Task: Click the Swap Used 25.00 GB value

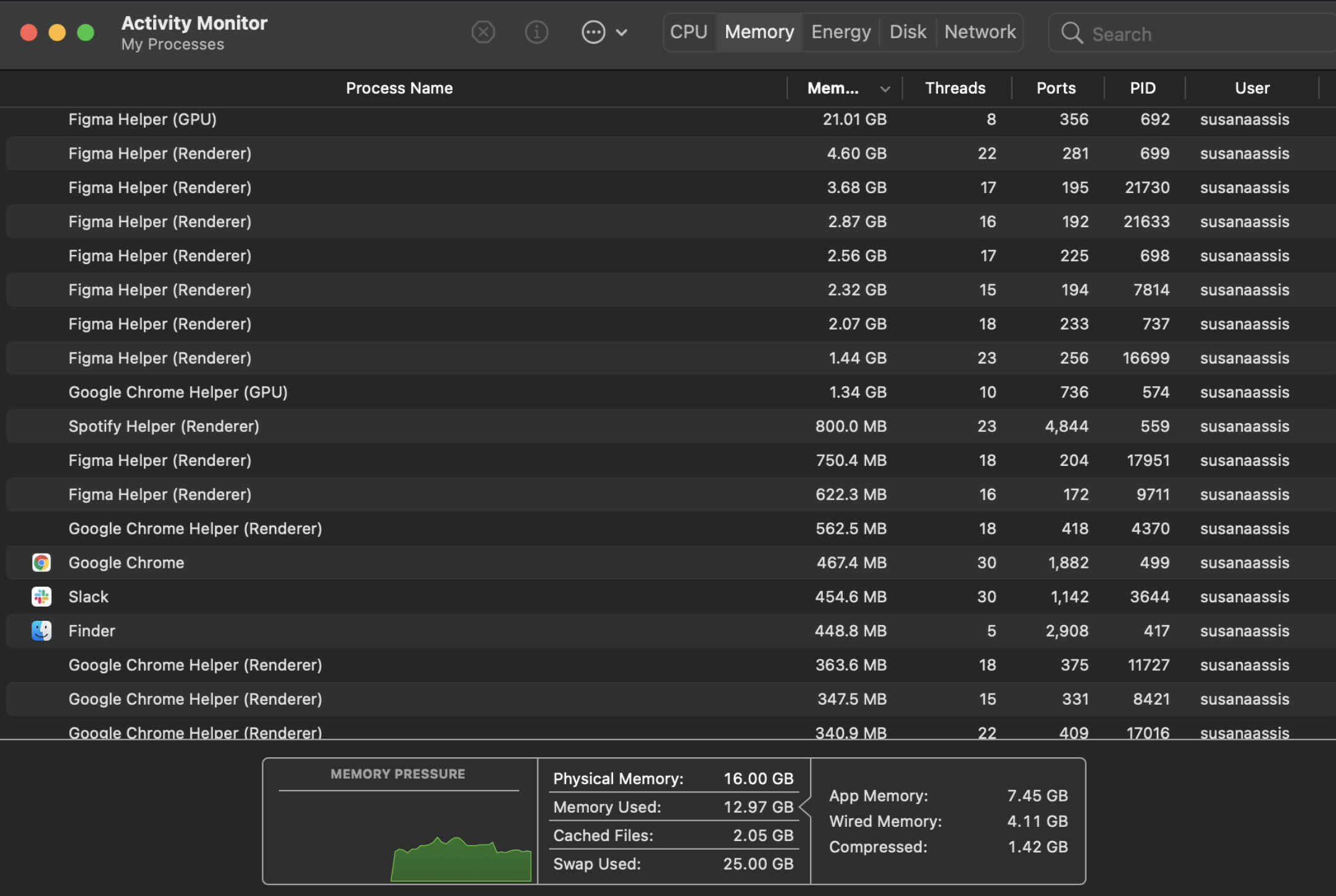Action: tap(758, 864)
